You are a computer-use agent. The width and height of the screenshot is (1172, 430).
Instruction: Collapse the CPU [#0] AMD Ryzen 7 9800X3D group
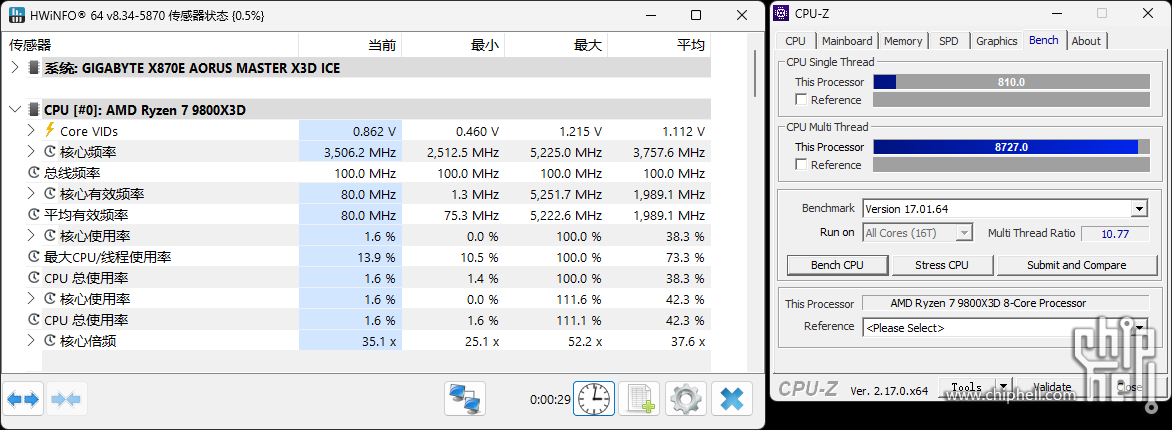[15, 110]
